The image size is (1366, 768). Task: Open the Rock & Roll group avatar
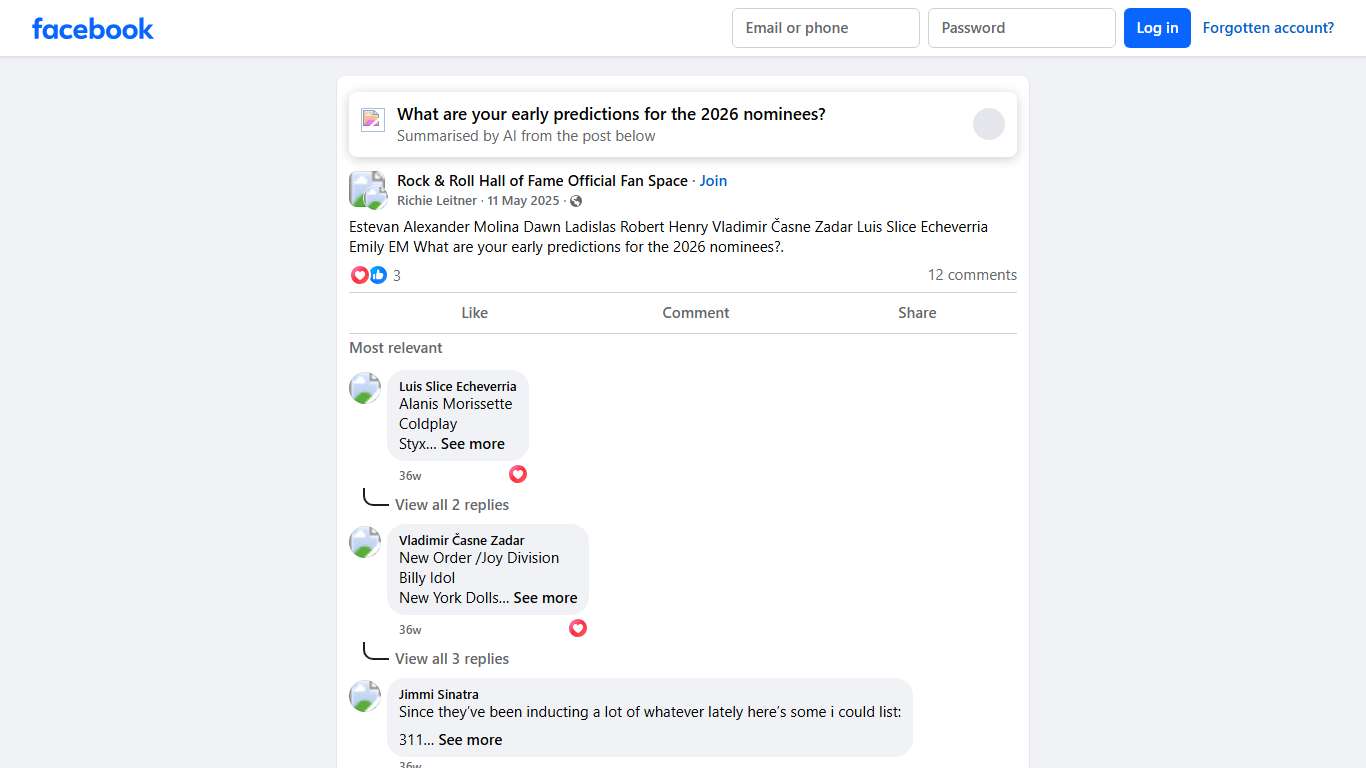366,189
